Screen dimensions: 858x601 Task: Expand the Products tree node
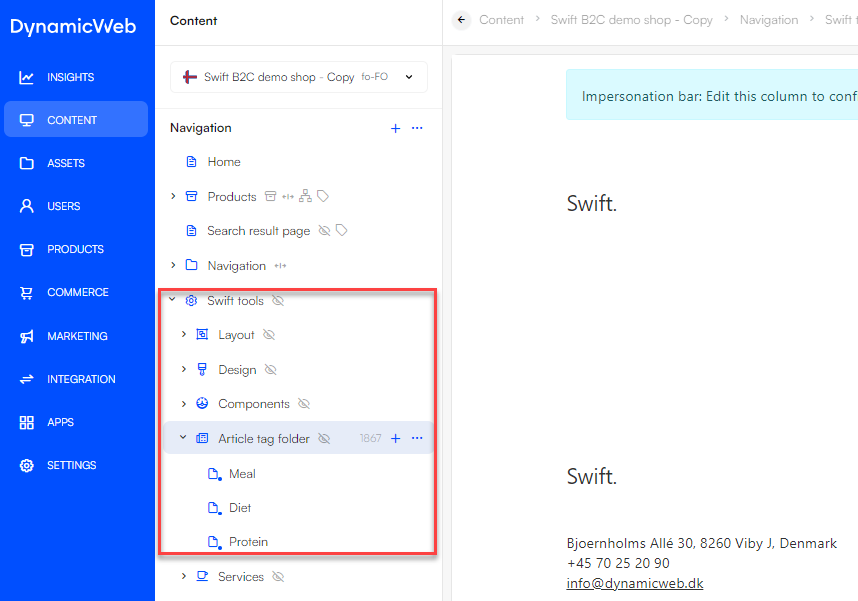click(173, 197)
